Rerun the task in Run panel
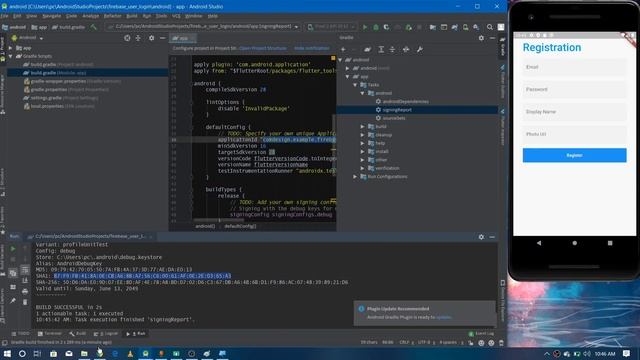Viewport: 640px width, 360px height. click(x=13, y=249)
